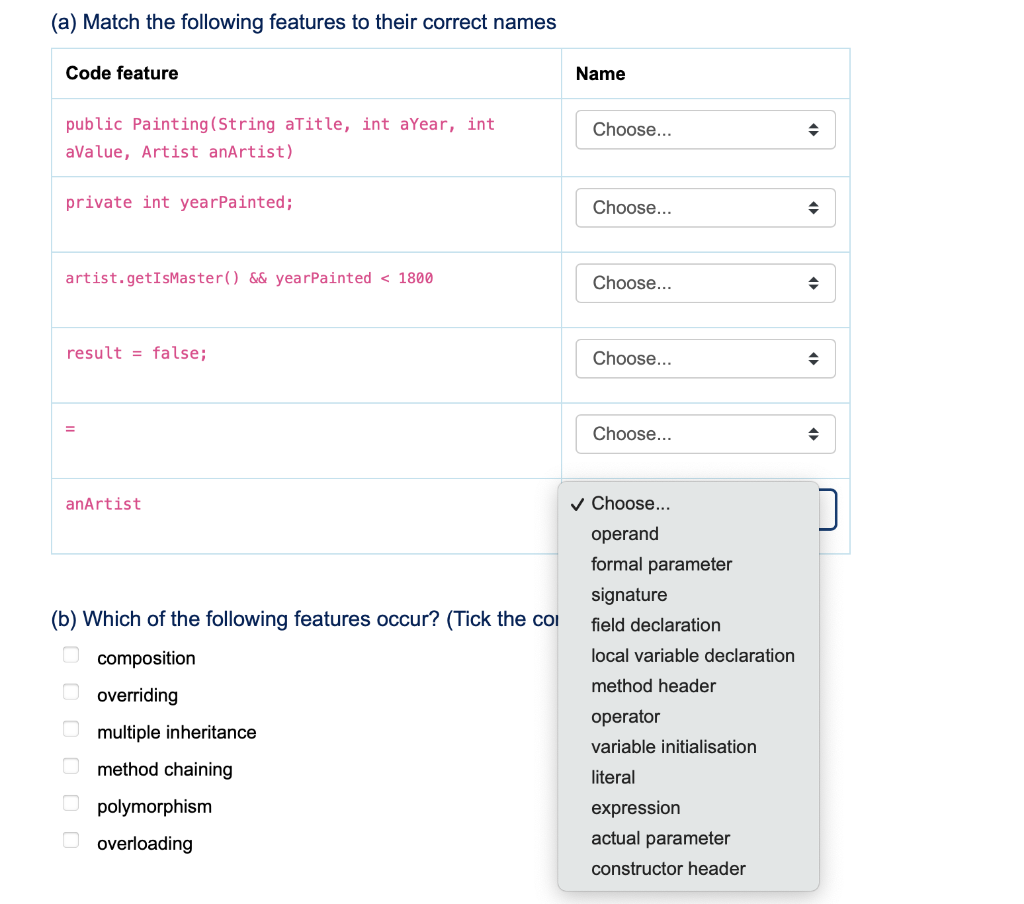
Task: Pick 'operator' in the dropdown list
Action: pyautogui.click(x=688, y=717)
